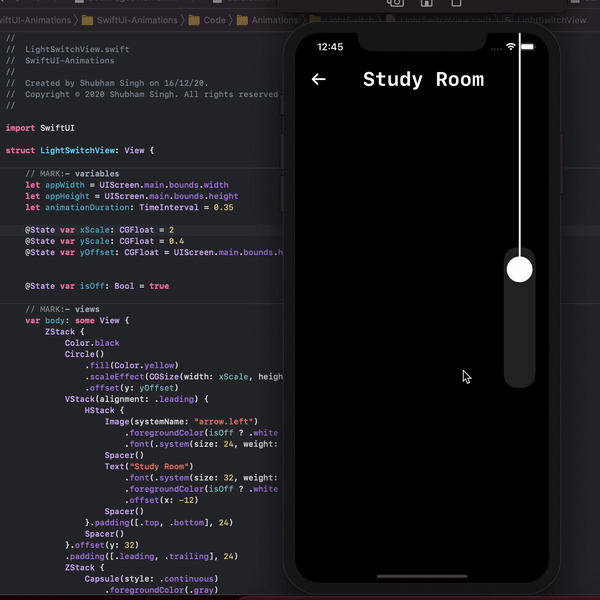Click the animationDuration value 0.35
Screen dimensions: 600x600
[x=223, y=207]
